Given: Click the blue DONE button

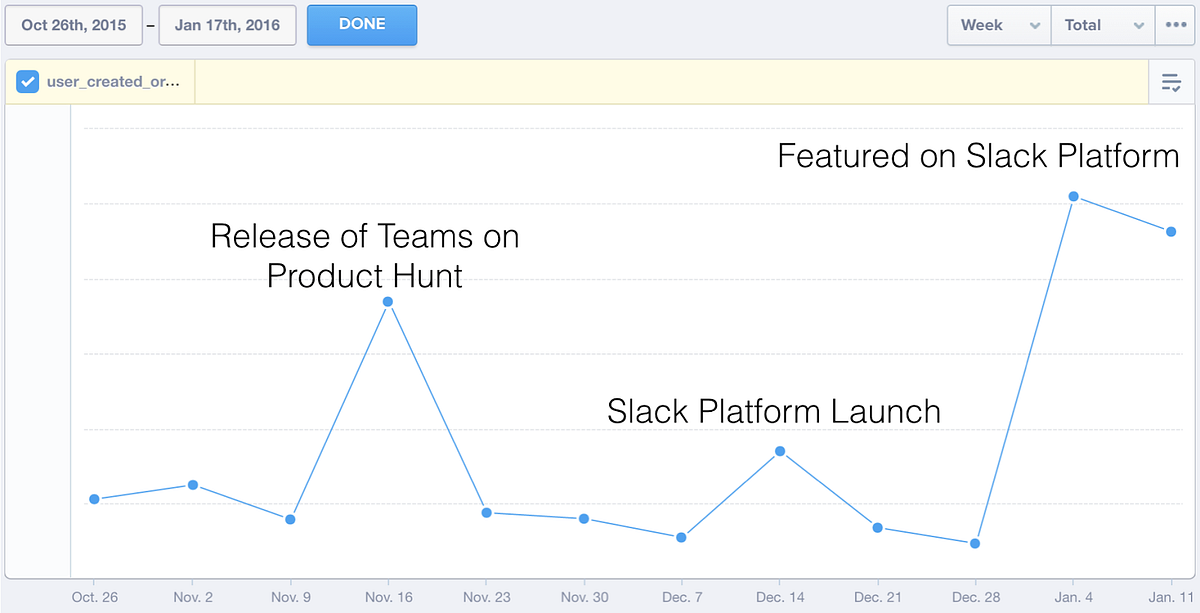Looking at the screenshot, I should pos(362,25).
